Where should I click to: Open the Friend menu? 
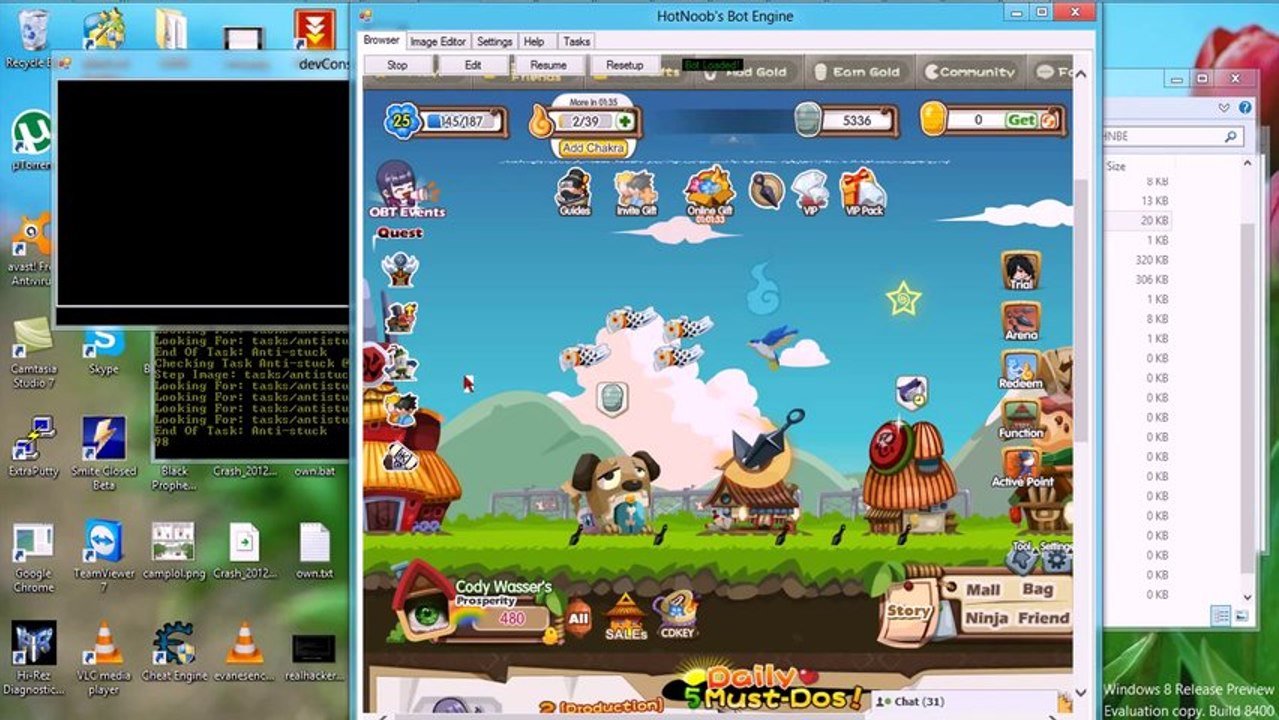pos(1044,619)
